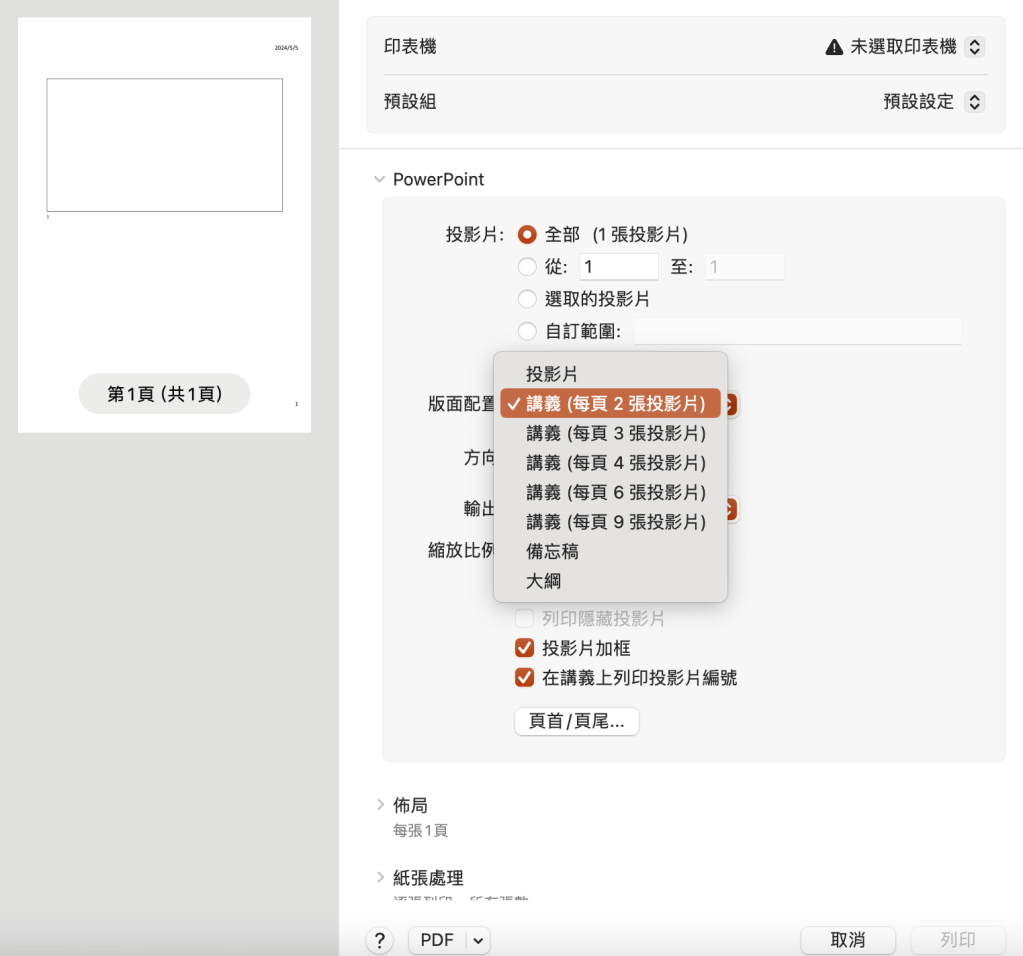Click the help question mark button
The image size is (1023, 956).
pos(379,940)
